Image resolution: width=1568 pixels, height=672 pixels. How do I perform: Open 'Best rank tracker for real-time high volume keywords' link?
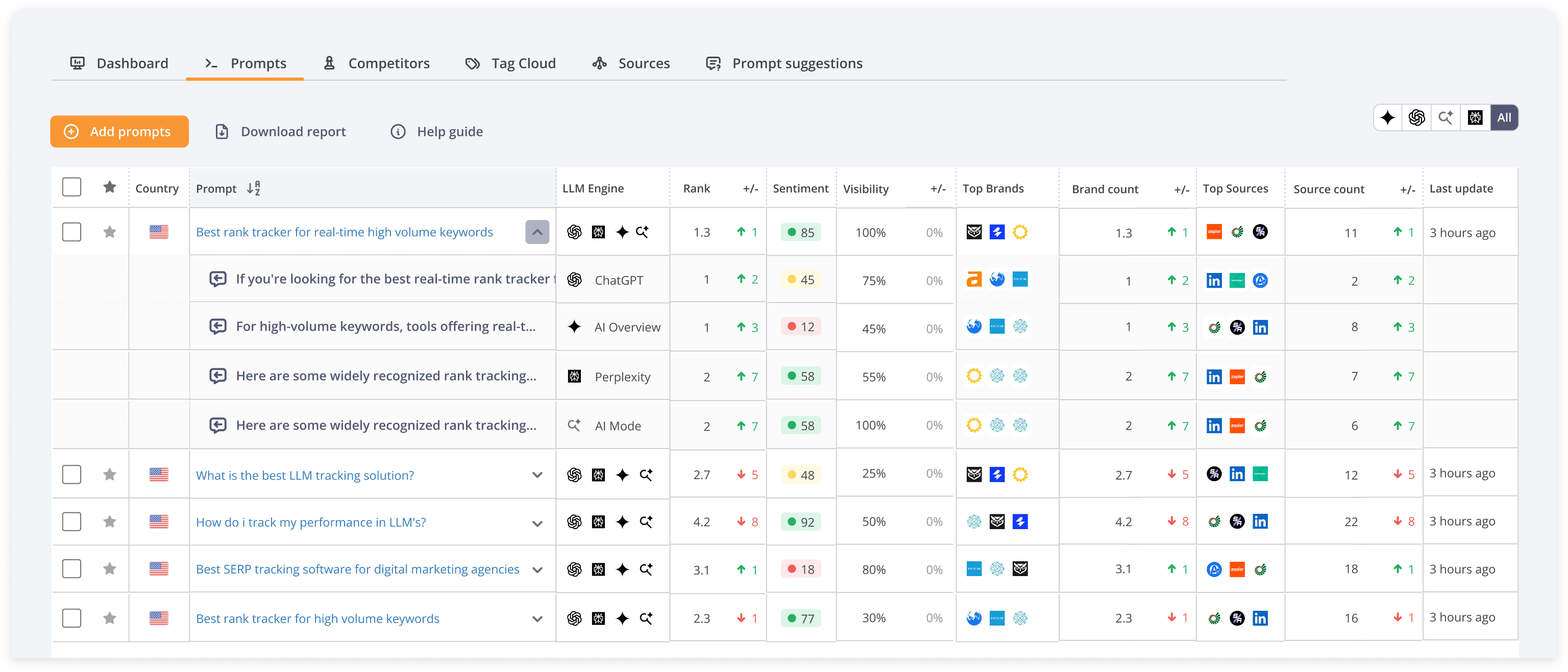pyautogui.click(x=345, y=232)
